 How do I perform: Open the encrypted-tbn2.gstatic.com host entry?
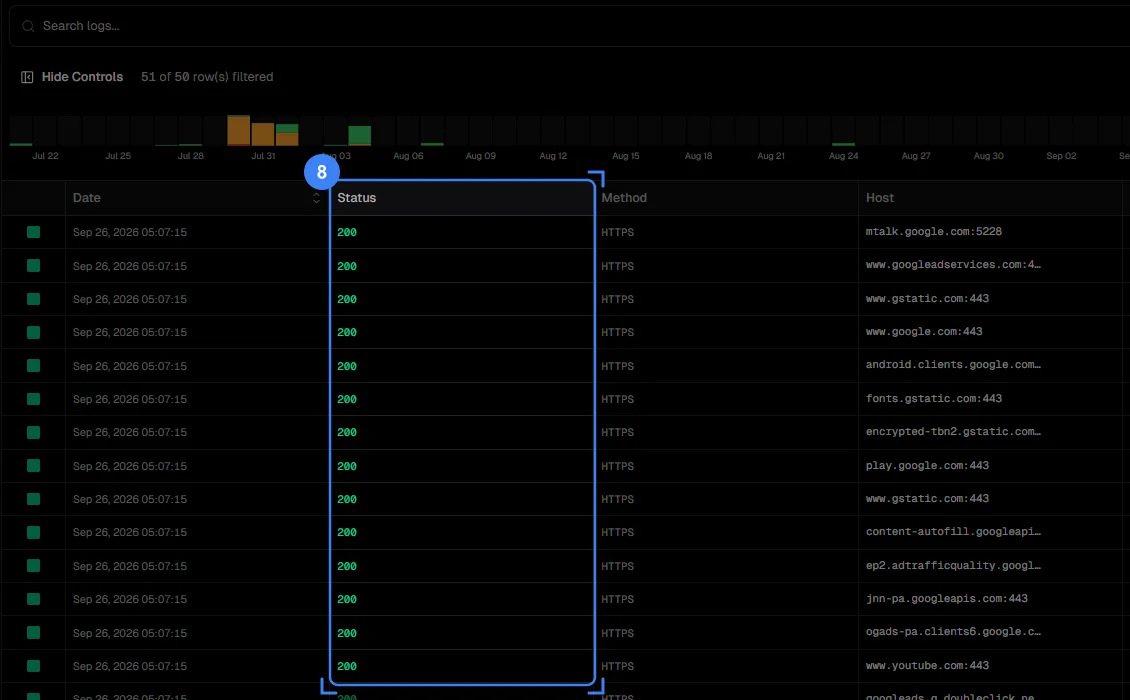(x=953, y=431)
